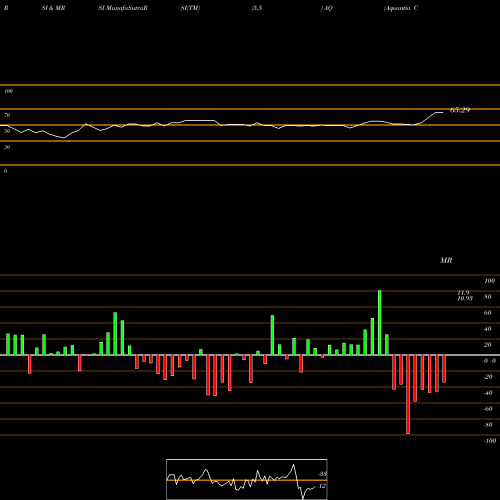Click the "SI MunafaSutraR" header text

(123, 8)
